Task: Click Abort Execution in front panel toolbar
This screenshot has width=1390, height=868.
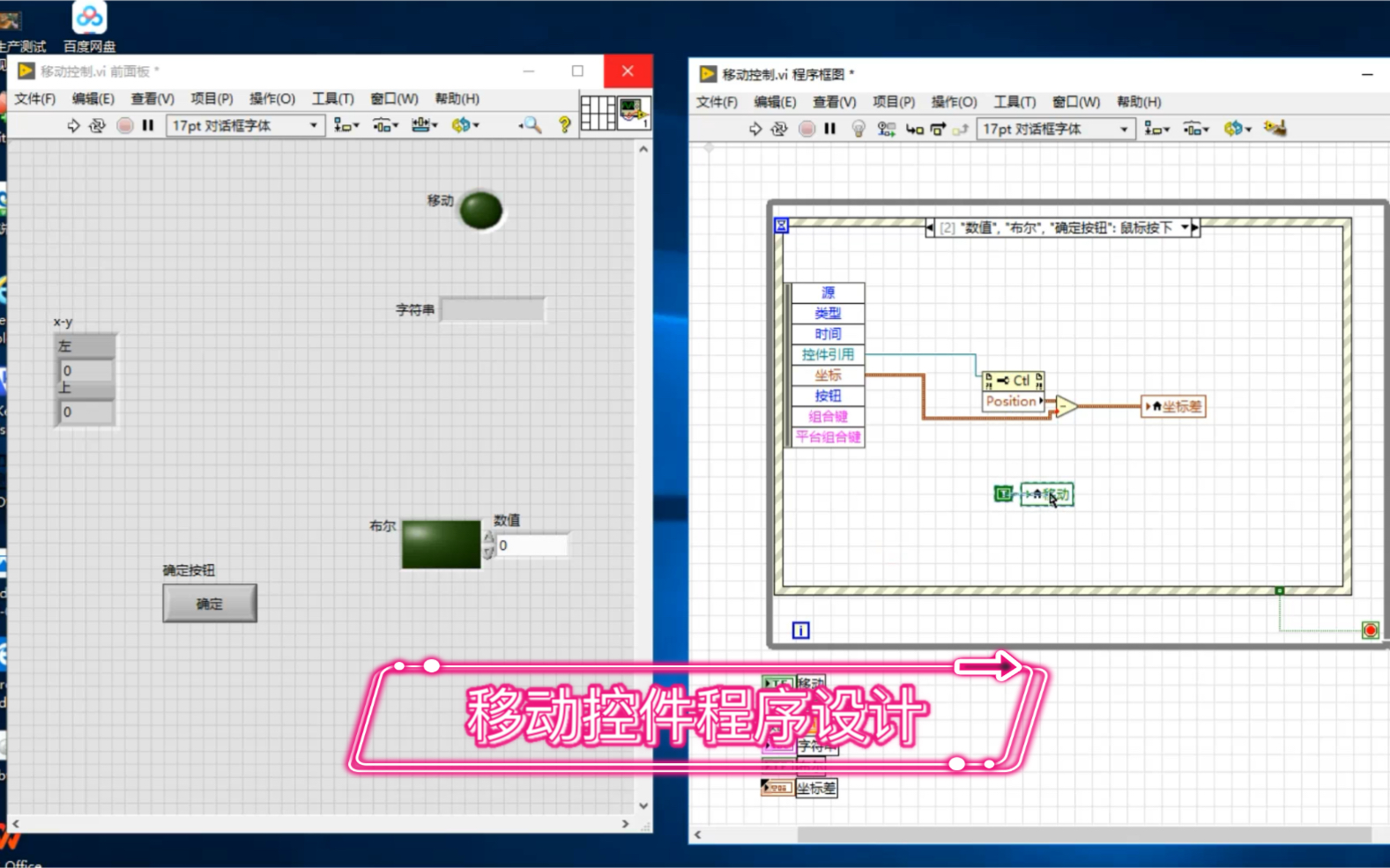Action: [124, 126]
